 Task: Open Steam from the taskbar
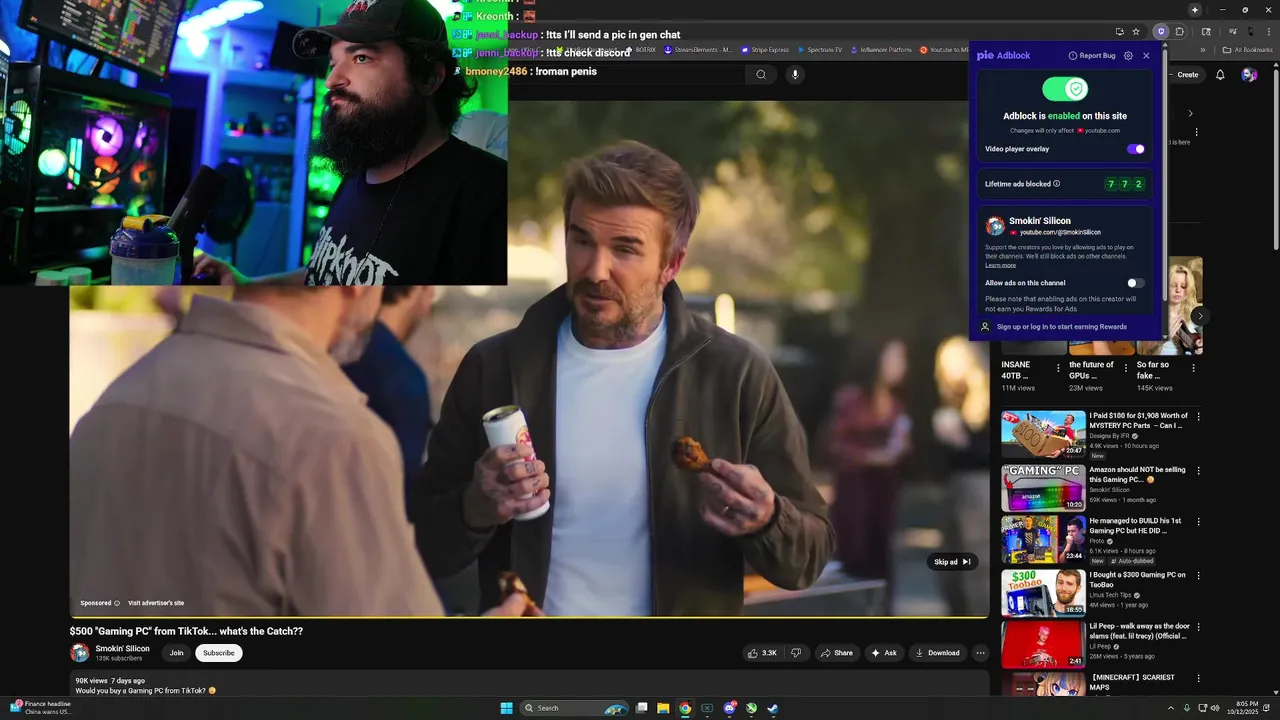[x=773, y=708]
